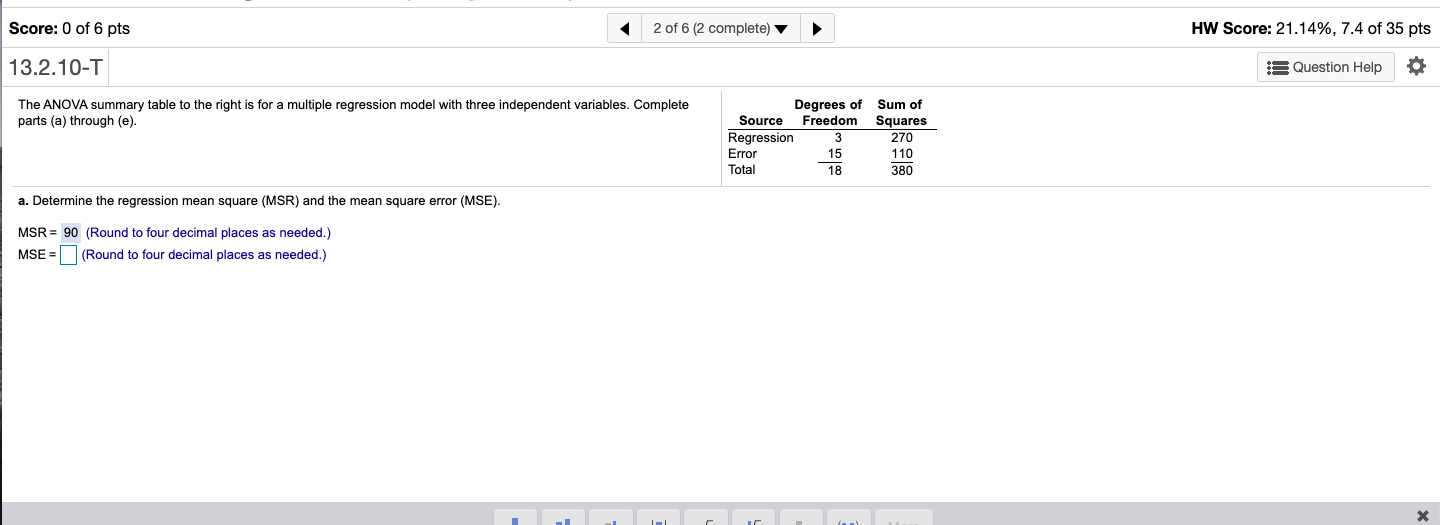Click the HW Score 21.14% text
The height and width of the screenshot is (525, 1440).
[x=1311, y=28]
